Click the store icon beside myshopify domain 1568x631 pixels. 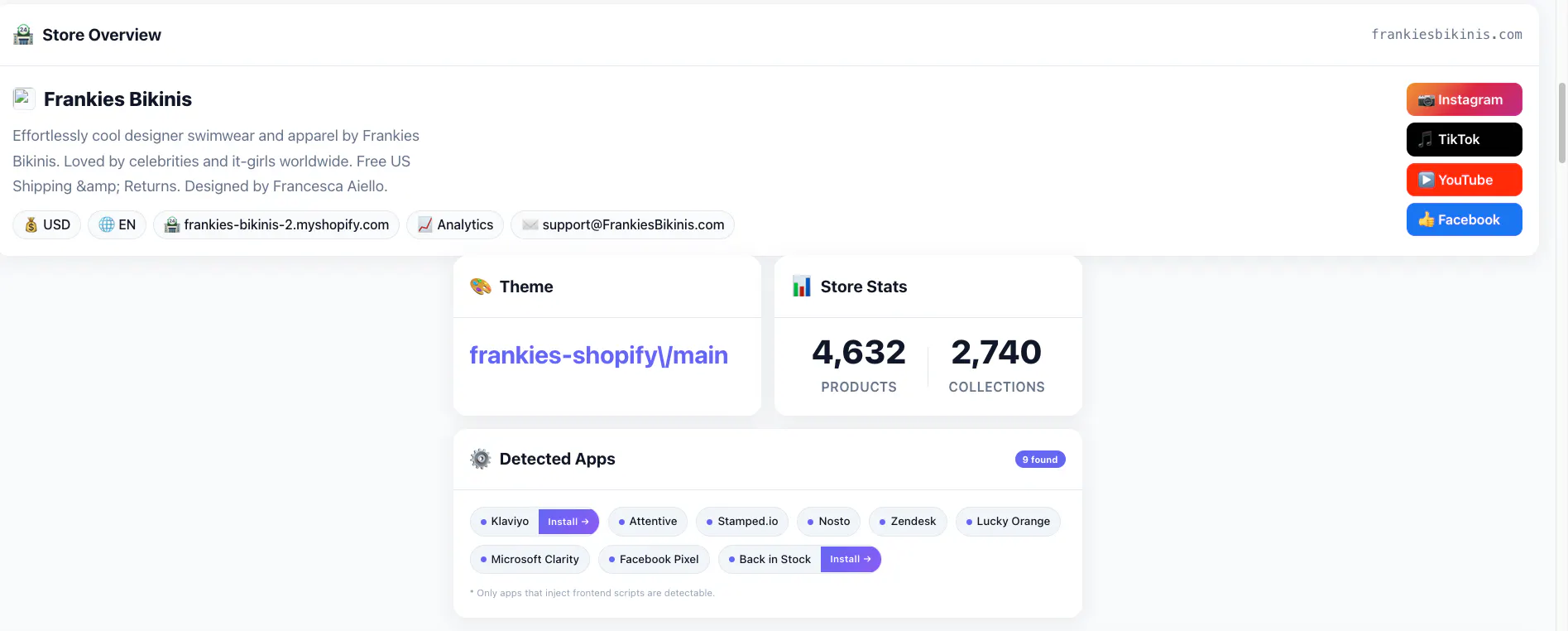pyautogui.click(x=172, y=224)
